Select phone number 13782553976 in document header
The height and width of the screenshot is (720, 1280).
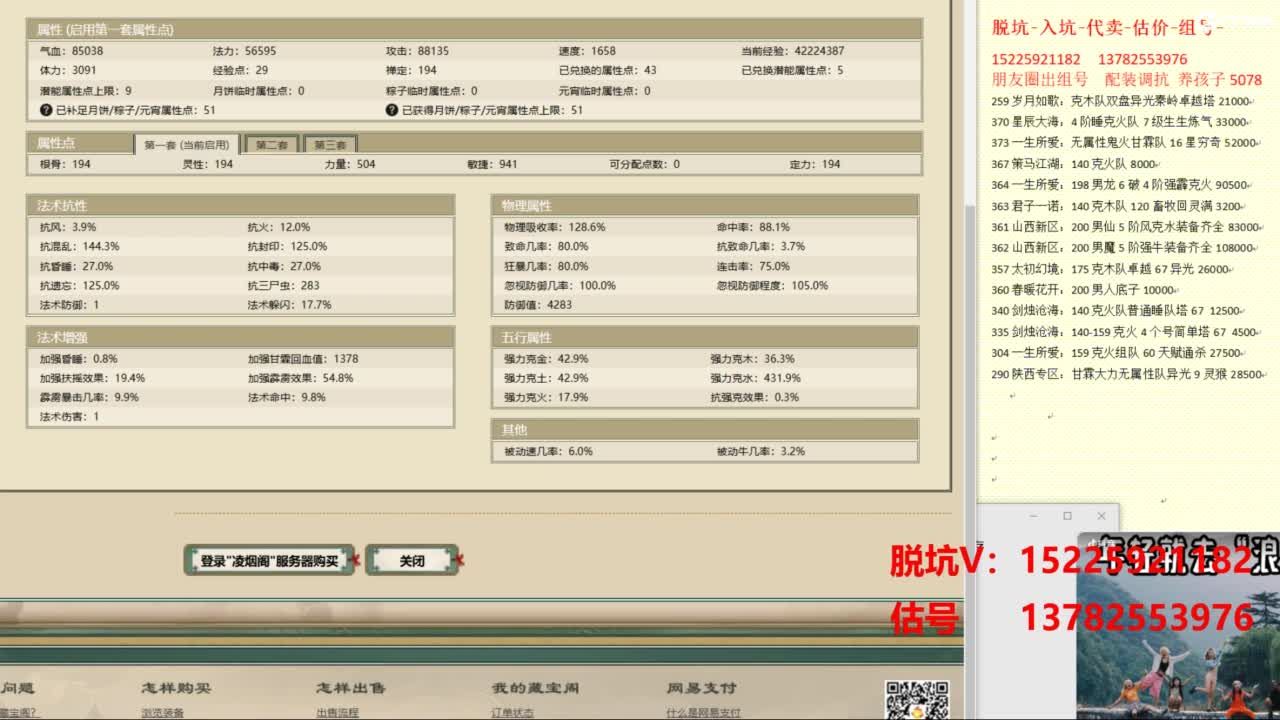coord(1142,60)
